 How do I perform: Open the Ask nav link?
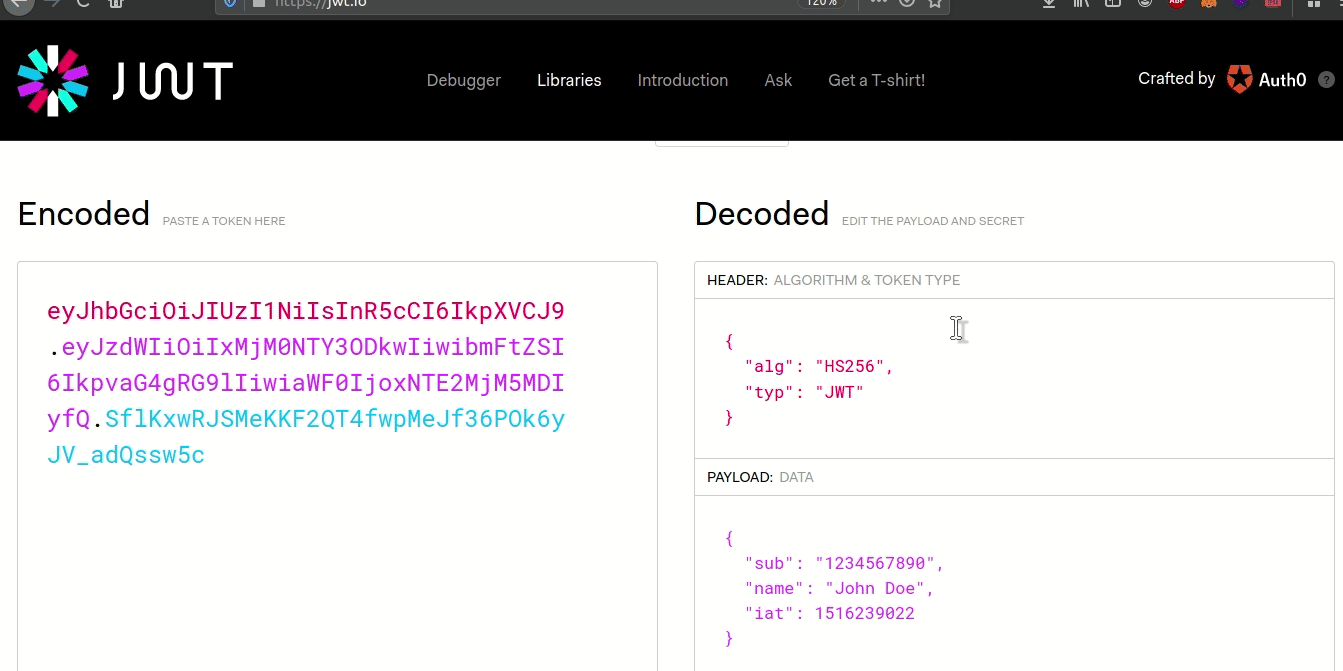(x=778, y=80)
